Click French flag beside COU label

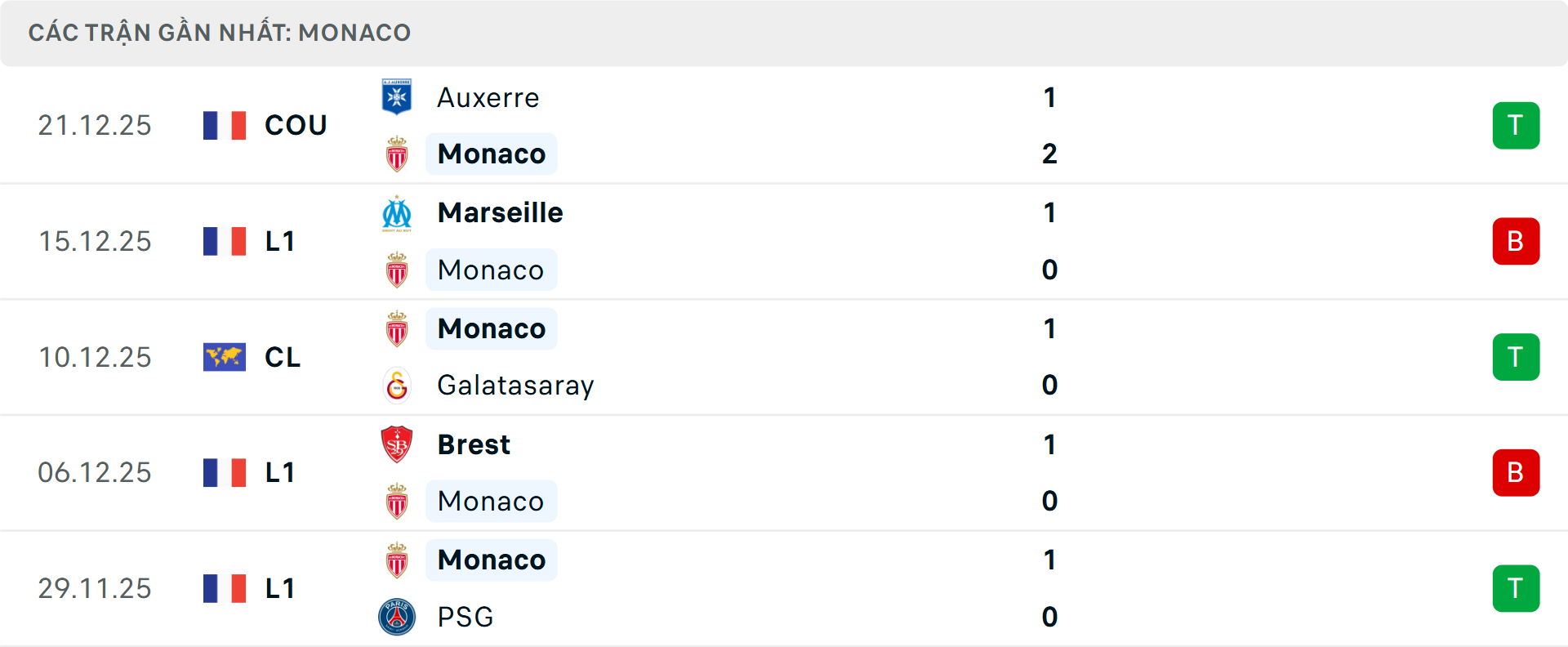[225, 126]
